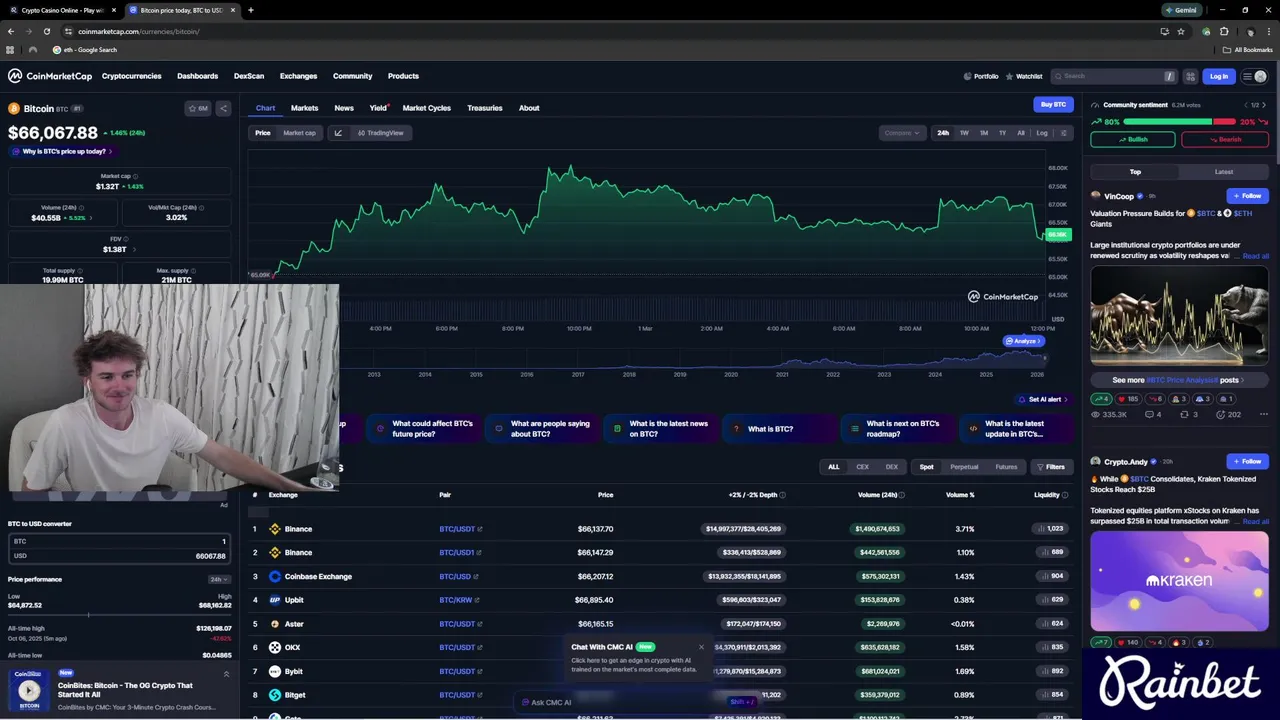Open external link icon for Coinbase BTC/USD pair
Screen dimensions: 1280x720
(476, 577)
